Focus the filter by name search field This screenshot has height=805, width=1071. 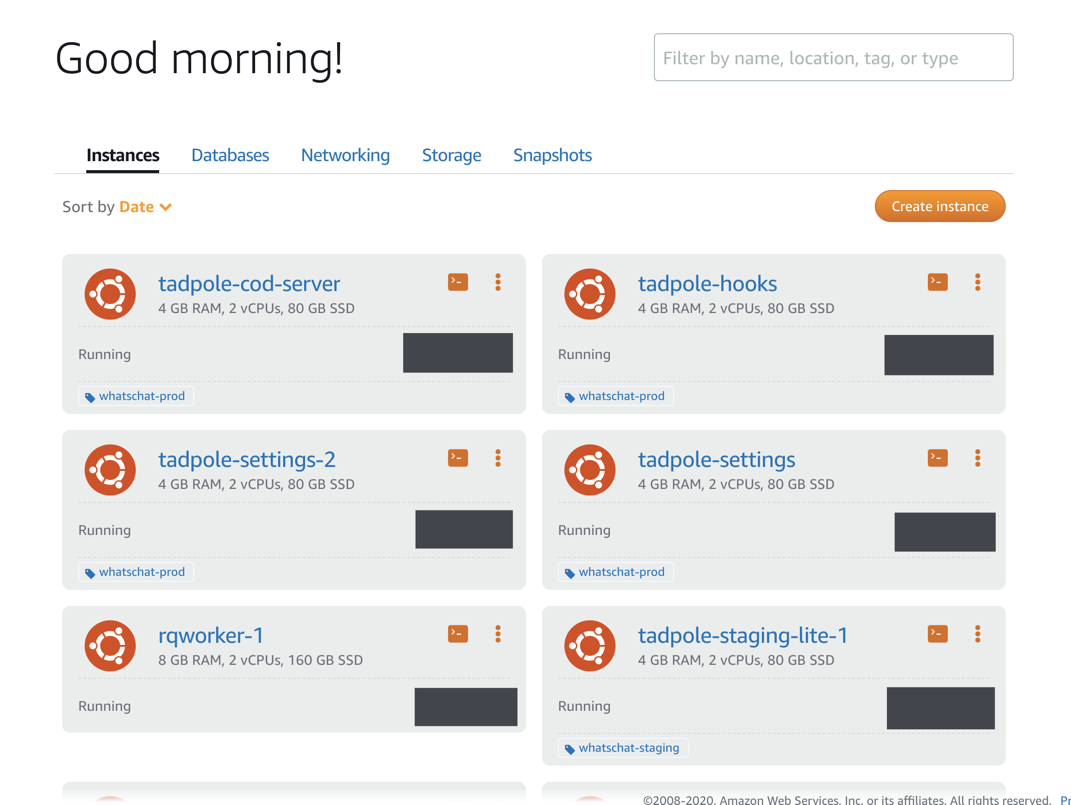click(x=833, y=58)
